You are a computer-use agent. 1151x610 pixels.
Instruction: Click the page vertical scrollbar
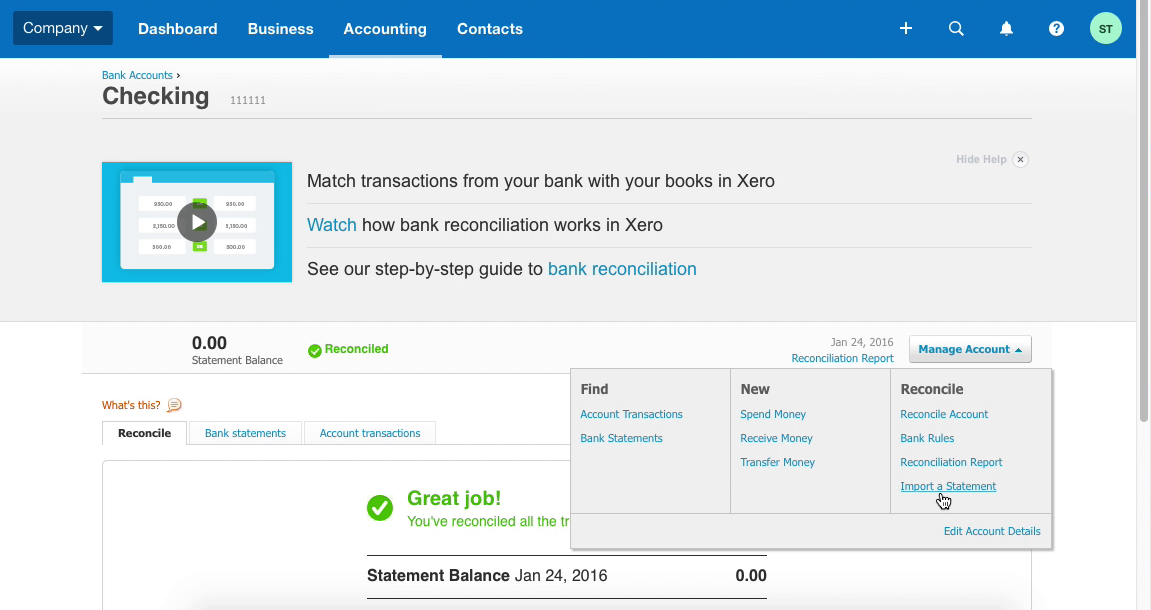1143,213
